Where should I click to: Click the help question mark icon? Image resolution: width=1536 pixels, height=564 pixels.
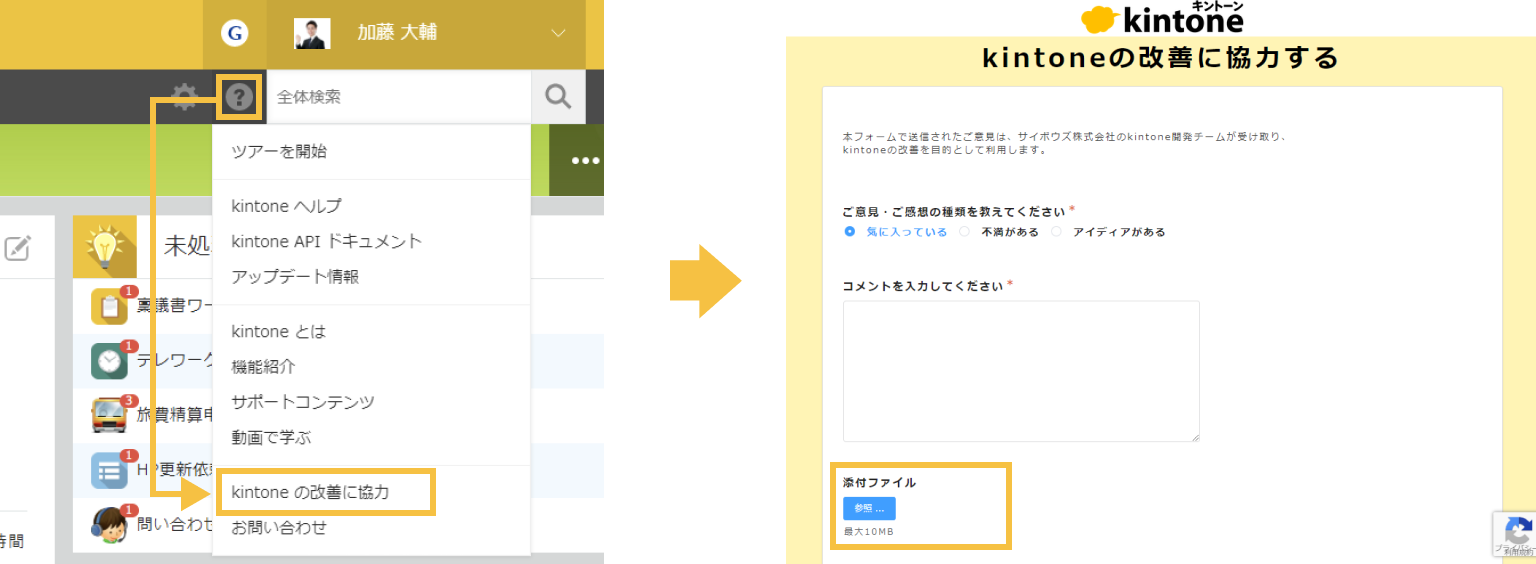tap(238, 97)
